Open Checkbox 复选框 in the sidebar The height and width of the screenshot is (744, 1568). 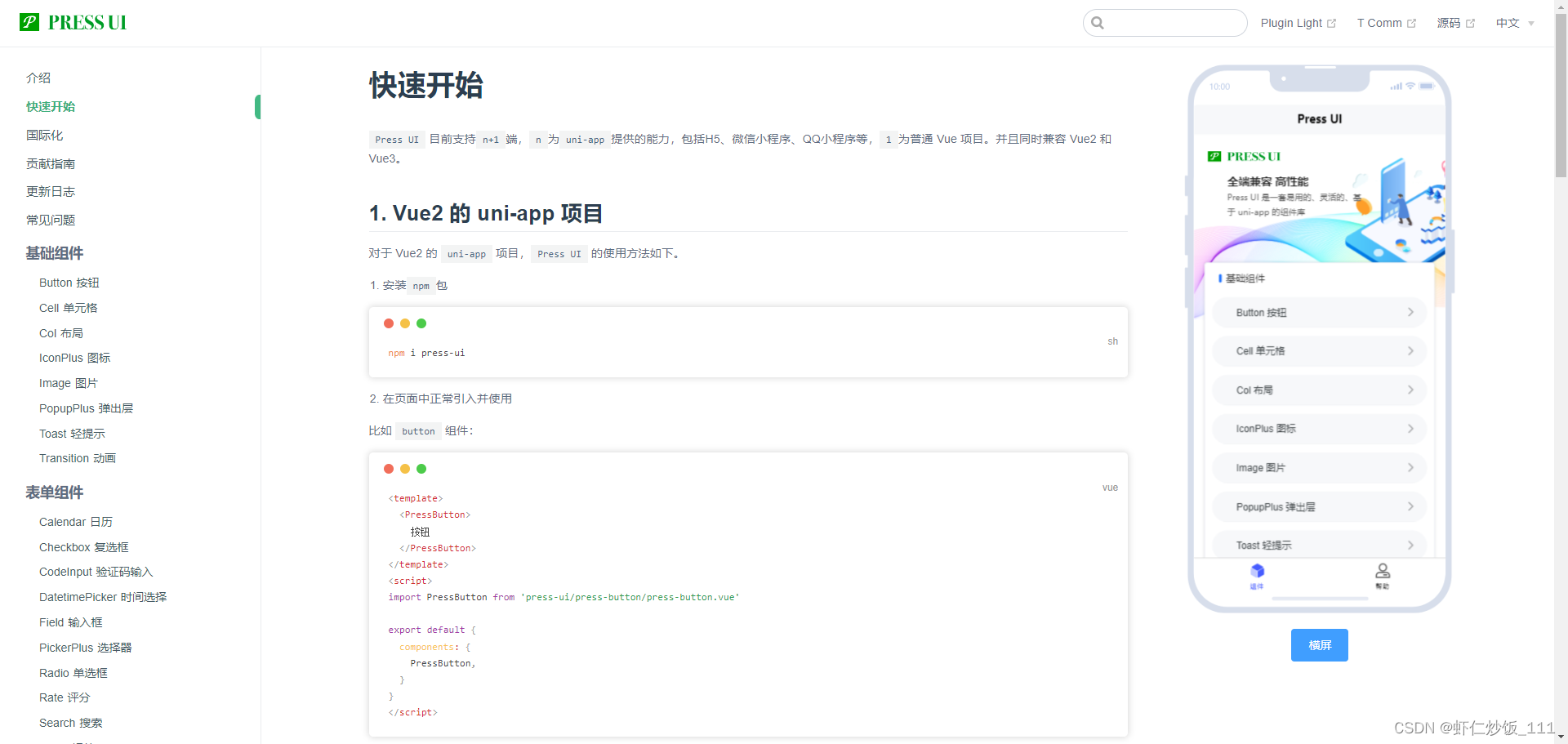84,547
